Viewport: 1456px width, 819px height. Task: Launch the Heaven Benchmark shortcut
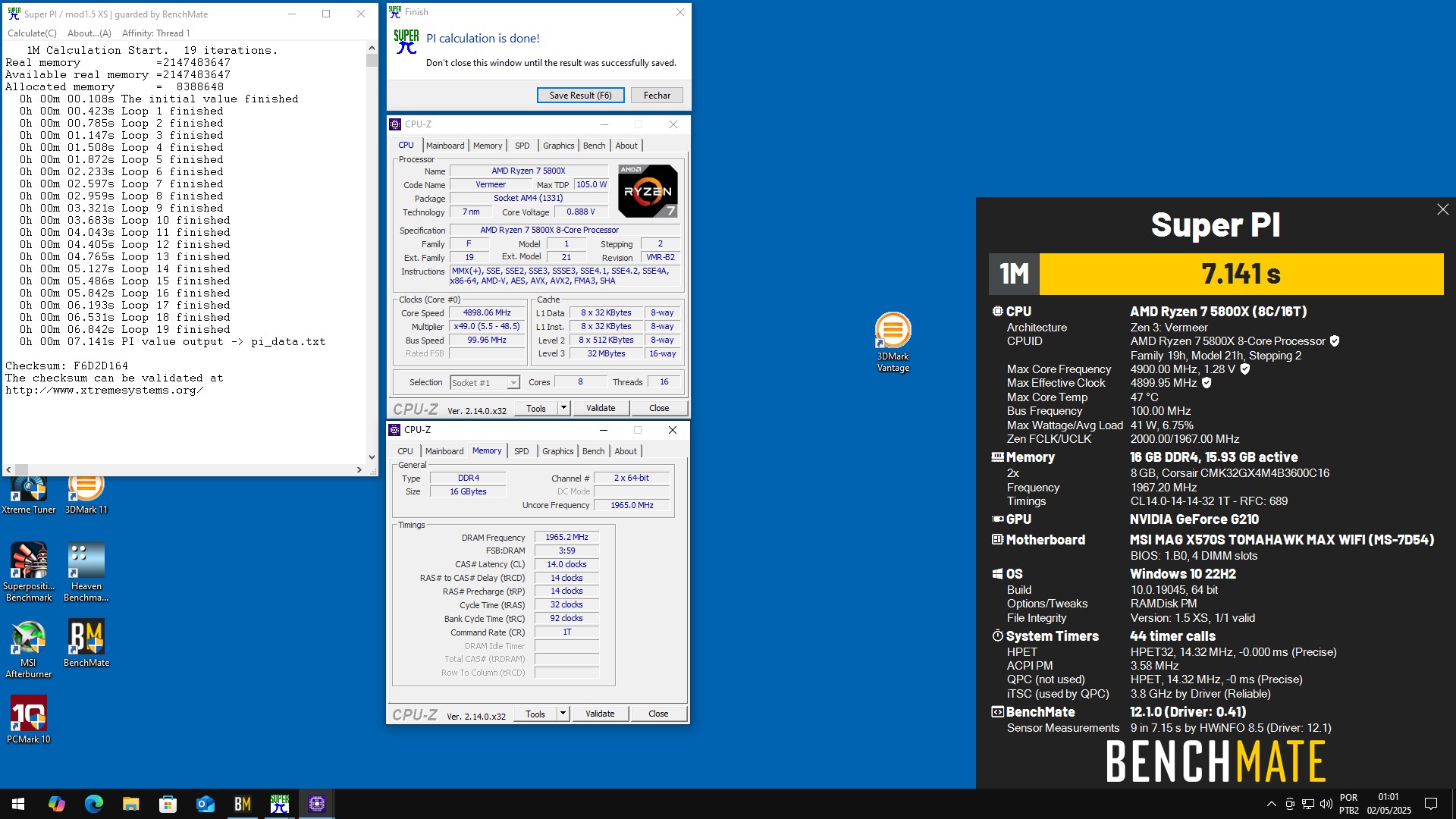point(86,573)
